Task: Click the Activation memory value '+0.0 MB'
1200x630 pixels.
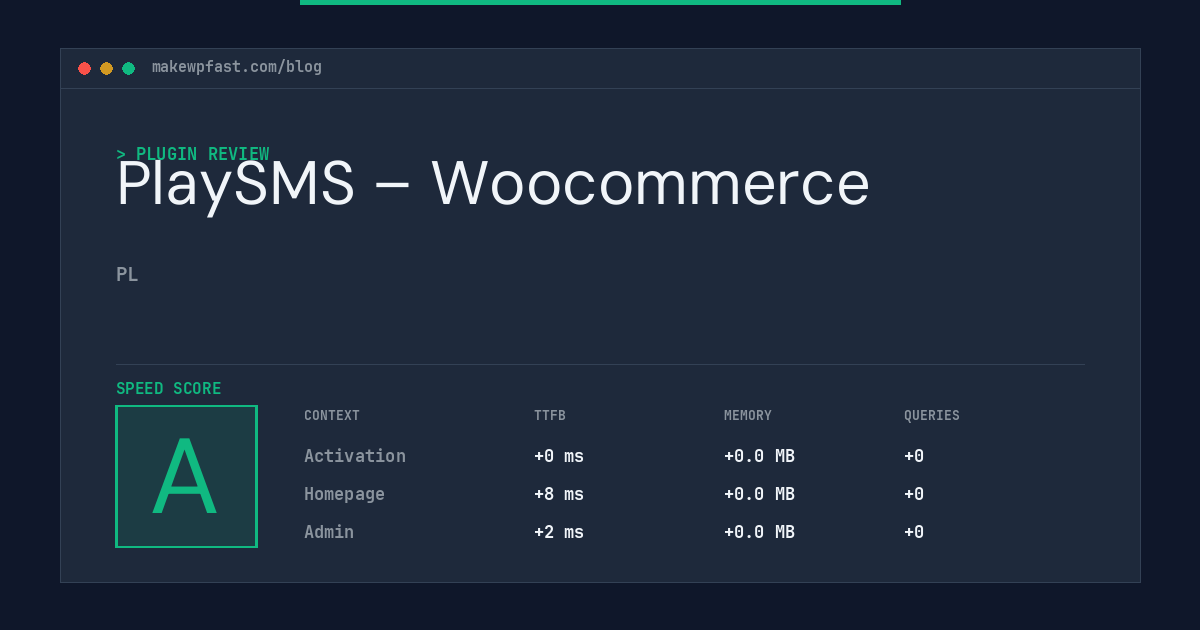Action: 759,456
